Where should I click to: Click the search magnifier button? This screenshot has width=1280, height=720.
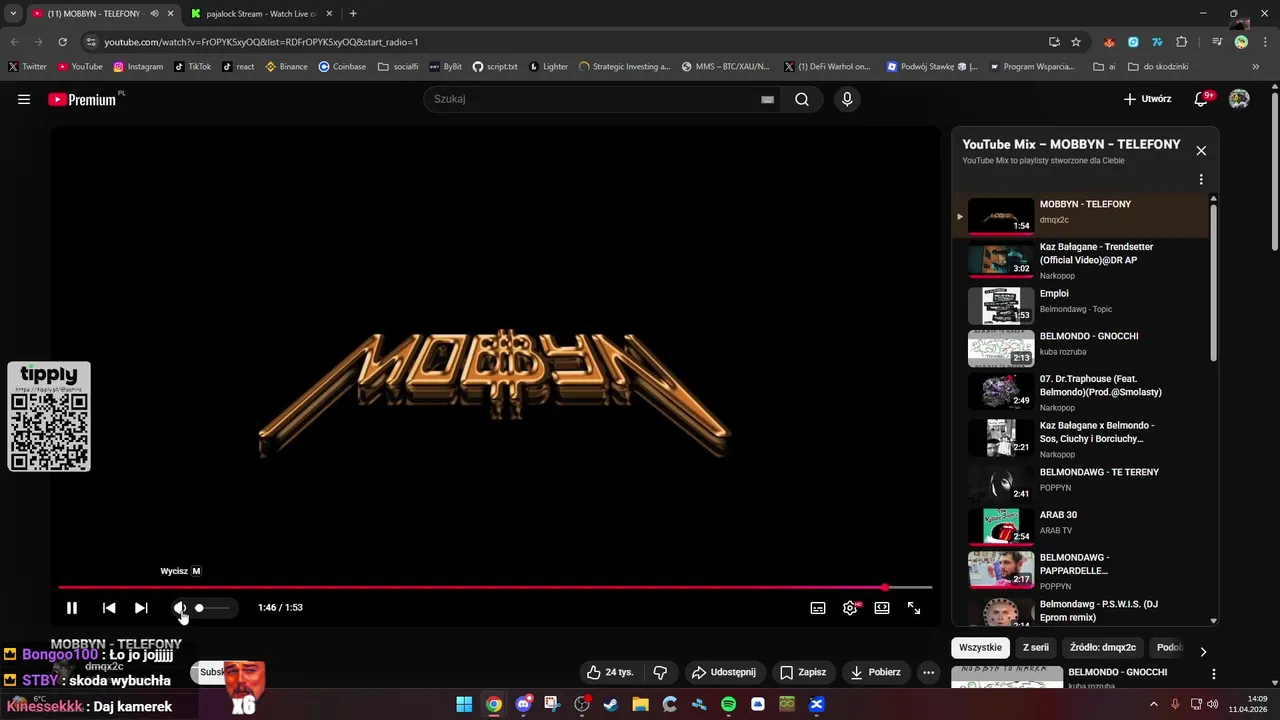click(x=802, y=99)
